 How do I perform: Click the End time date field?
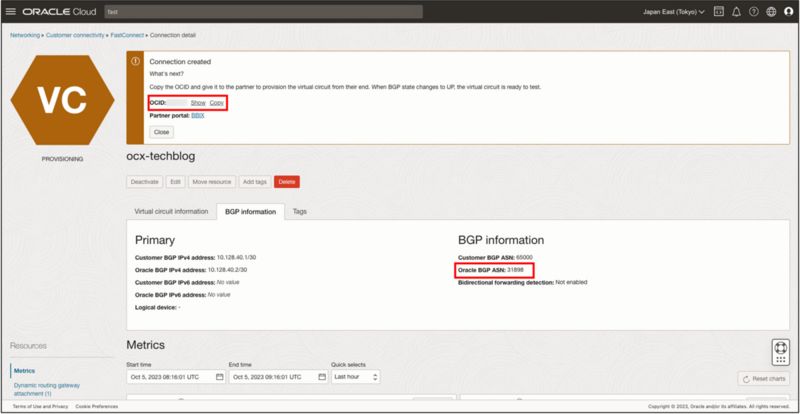click(x=279, y=377)
